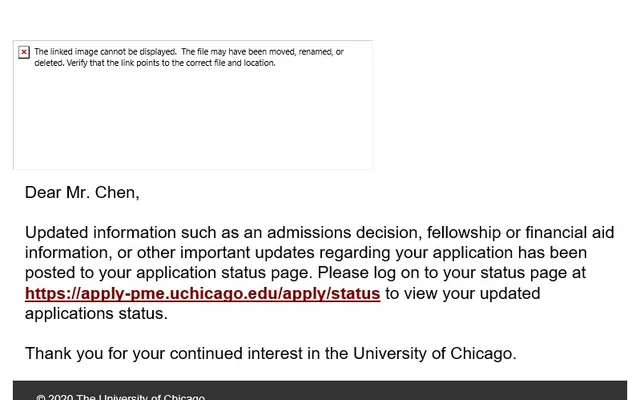Screen dimensions: 640x400
Task: Click the word 'fellowship' in the paragraph
Action: pos(464,232)
